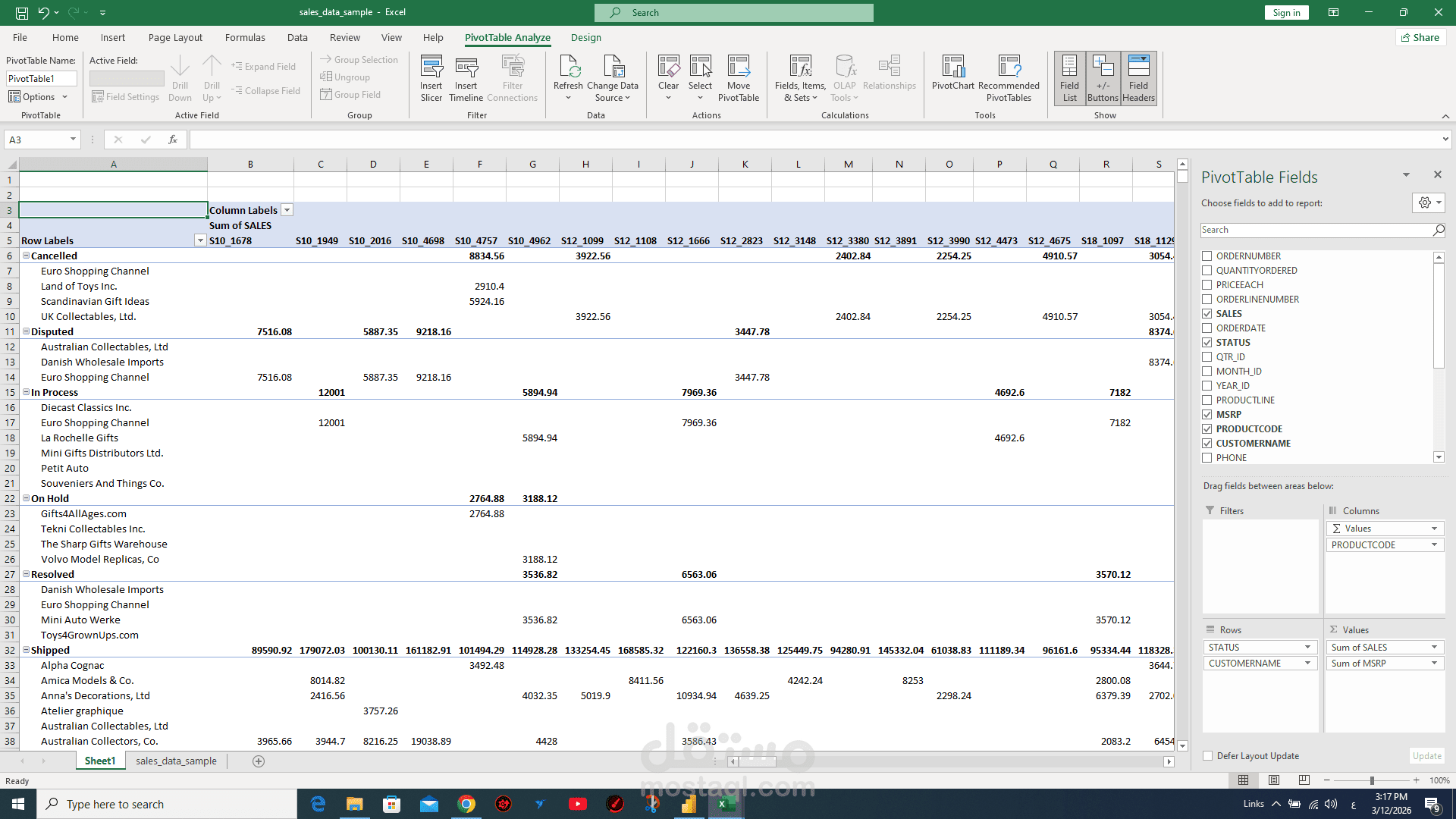
Task: Check the PRICEEACH field
Action: click(x=1207, y=285)
